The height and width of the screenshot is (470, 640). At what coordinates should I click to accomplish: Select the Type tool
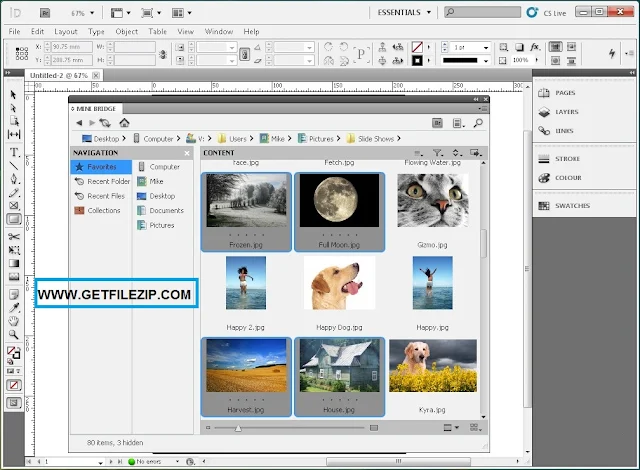14,153
